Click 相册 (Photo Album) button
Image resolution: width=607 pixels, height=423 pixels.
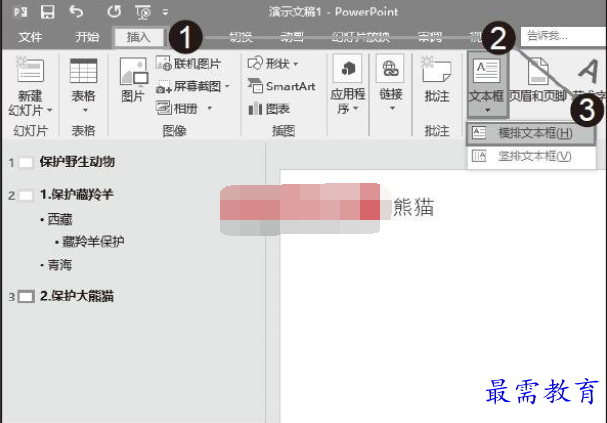click(x=177, y=108)
